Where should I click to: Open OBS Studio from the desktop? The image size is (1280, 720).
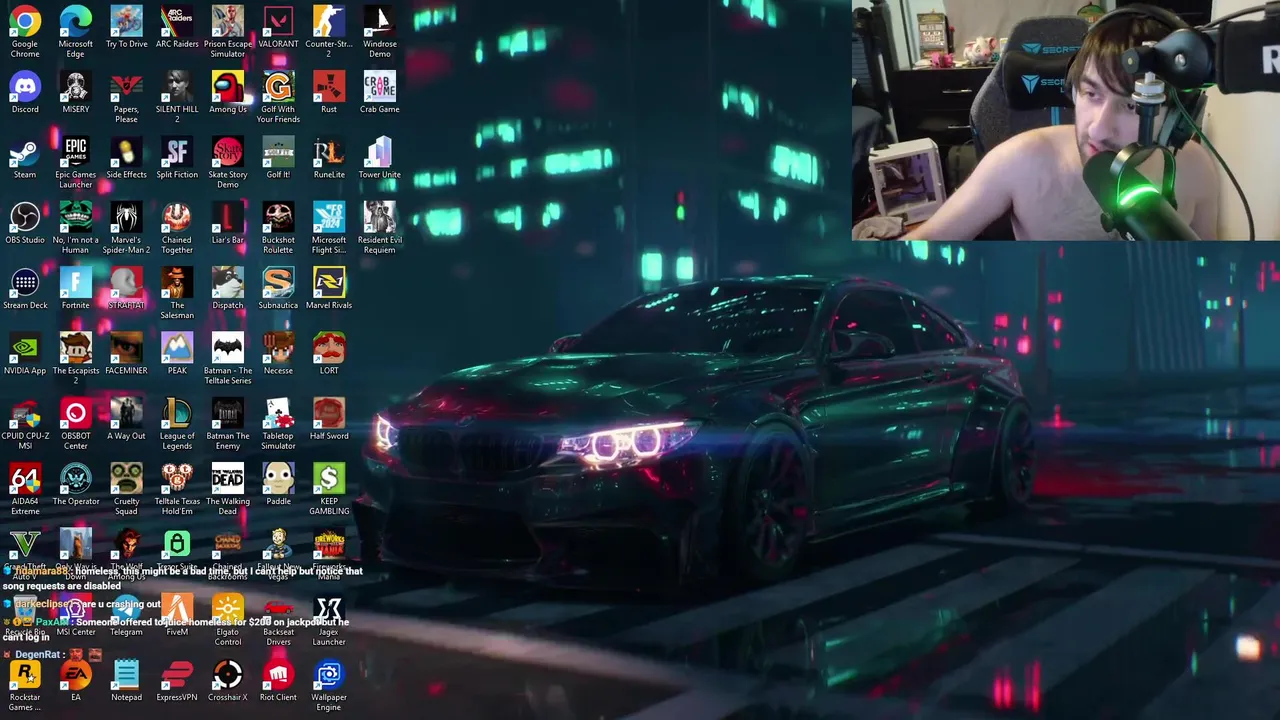[x=25, y=217]
